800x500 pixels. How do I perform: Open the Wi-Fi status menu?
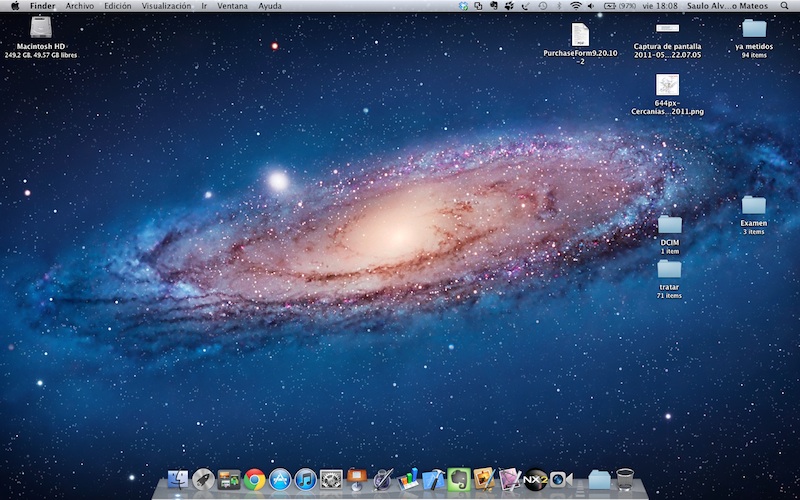(x=576, y=6)
